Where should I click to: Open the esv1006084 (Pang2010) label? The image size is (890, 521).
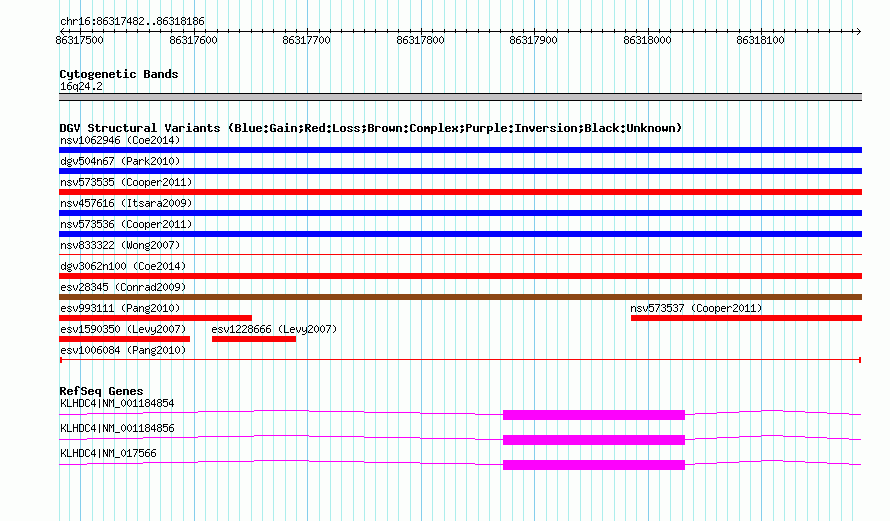123,350
